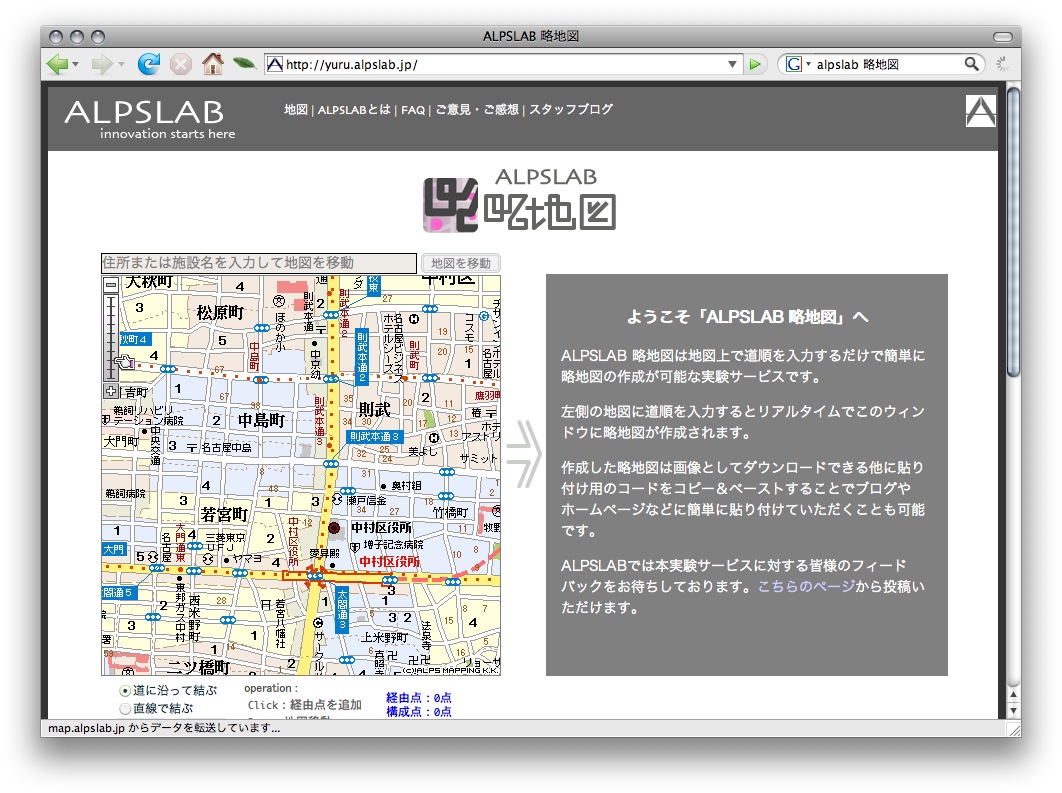The image size is (1062, 793).
Task: Open the forward button history dropdown arrow
Action: [121, 64]
